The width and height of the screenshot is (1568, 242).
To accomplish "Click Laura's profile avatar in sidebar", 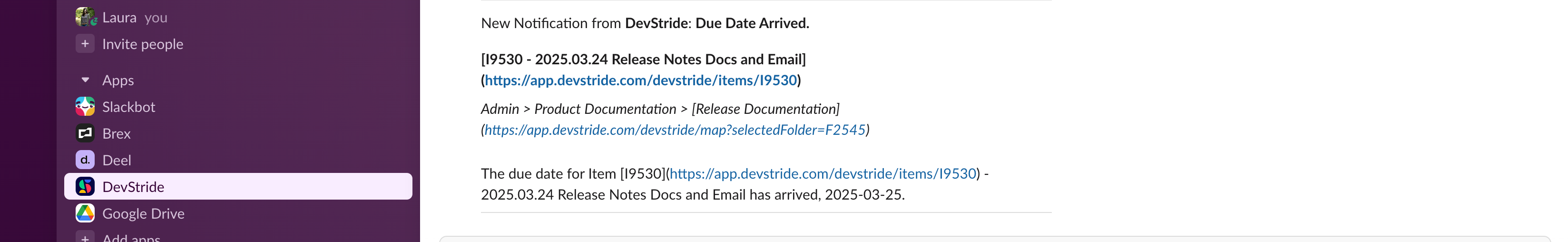I will [x=85, y=17].
